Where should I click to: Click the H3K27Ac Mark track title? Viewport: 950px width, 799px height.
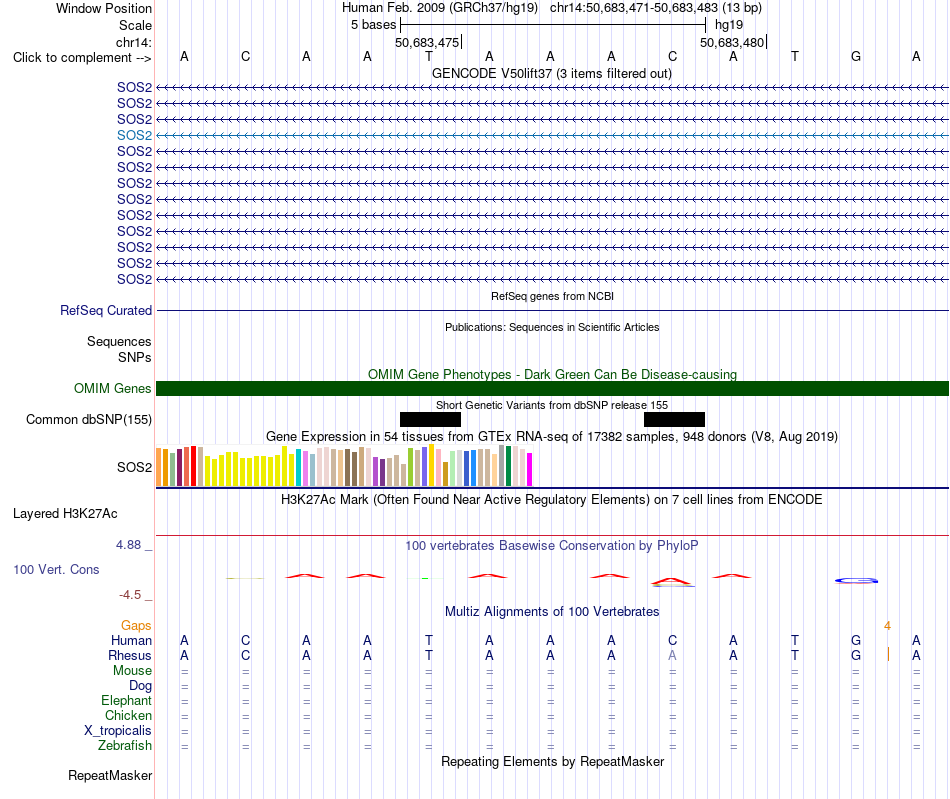[552, 500]
